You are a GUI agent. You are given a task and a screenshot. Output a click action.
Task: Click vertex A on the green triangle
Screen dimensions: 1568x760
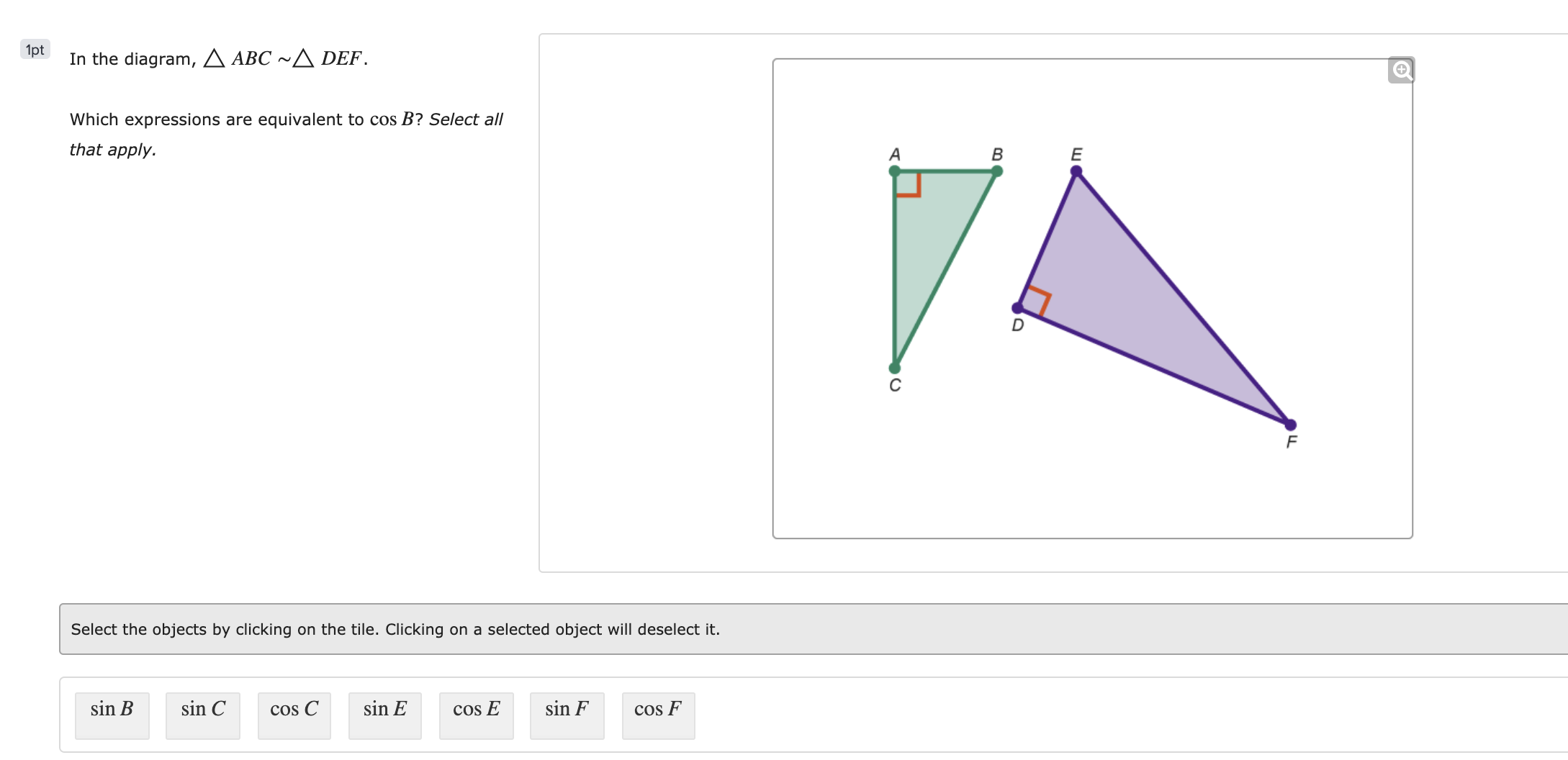894,171
